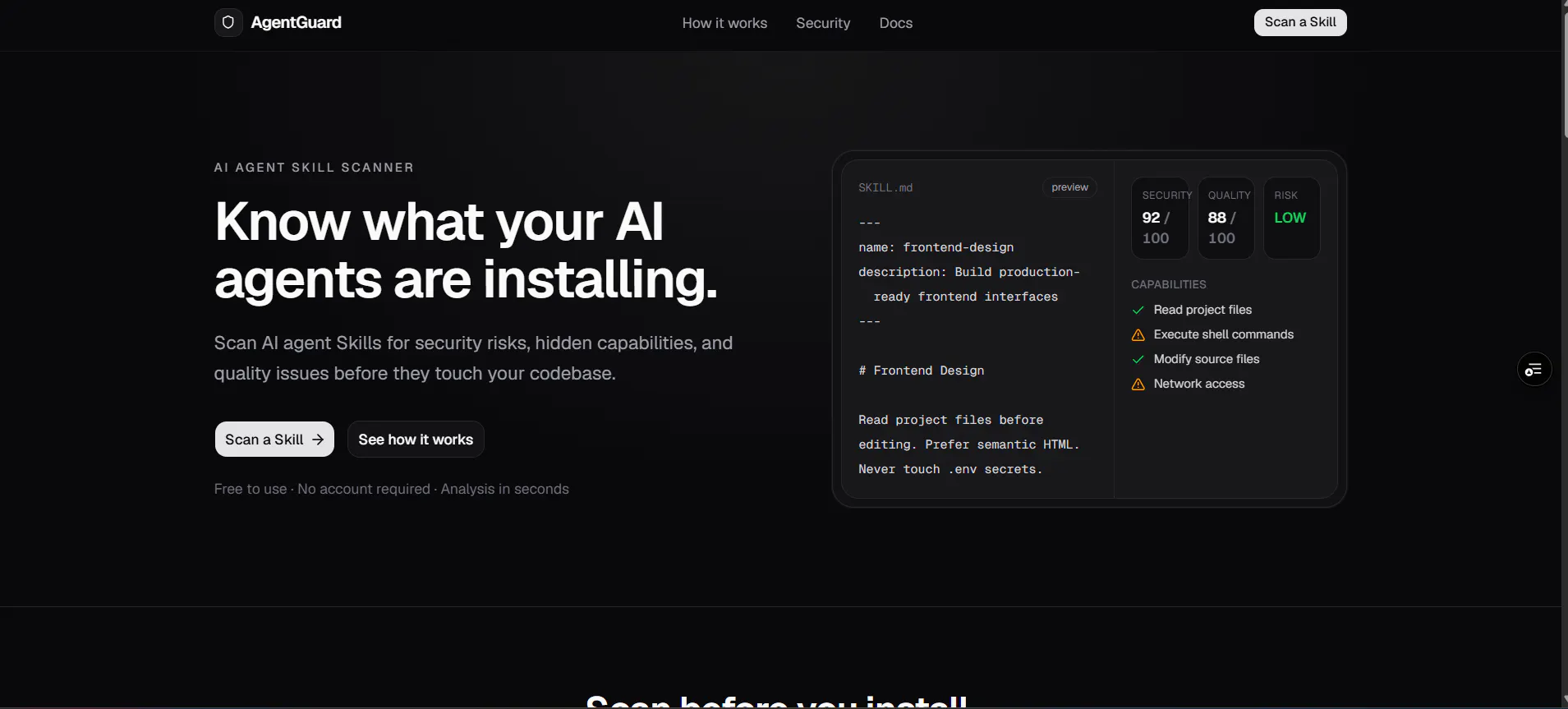Click the hero Scan a Skill arrow button
This screenshot has height=709, width=1568.
[x=274, y=440]
